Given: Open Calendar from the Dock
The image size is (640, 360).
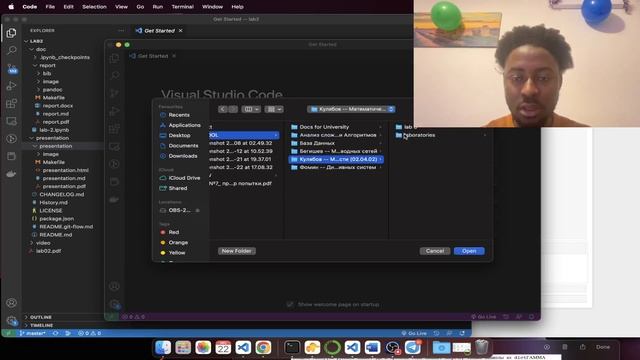Looking at the screenshot, I should [x=223, y=347].
